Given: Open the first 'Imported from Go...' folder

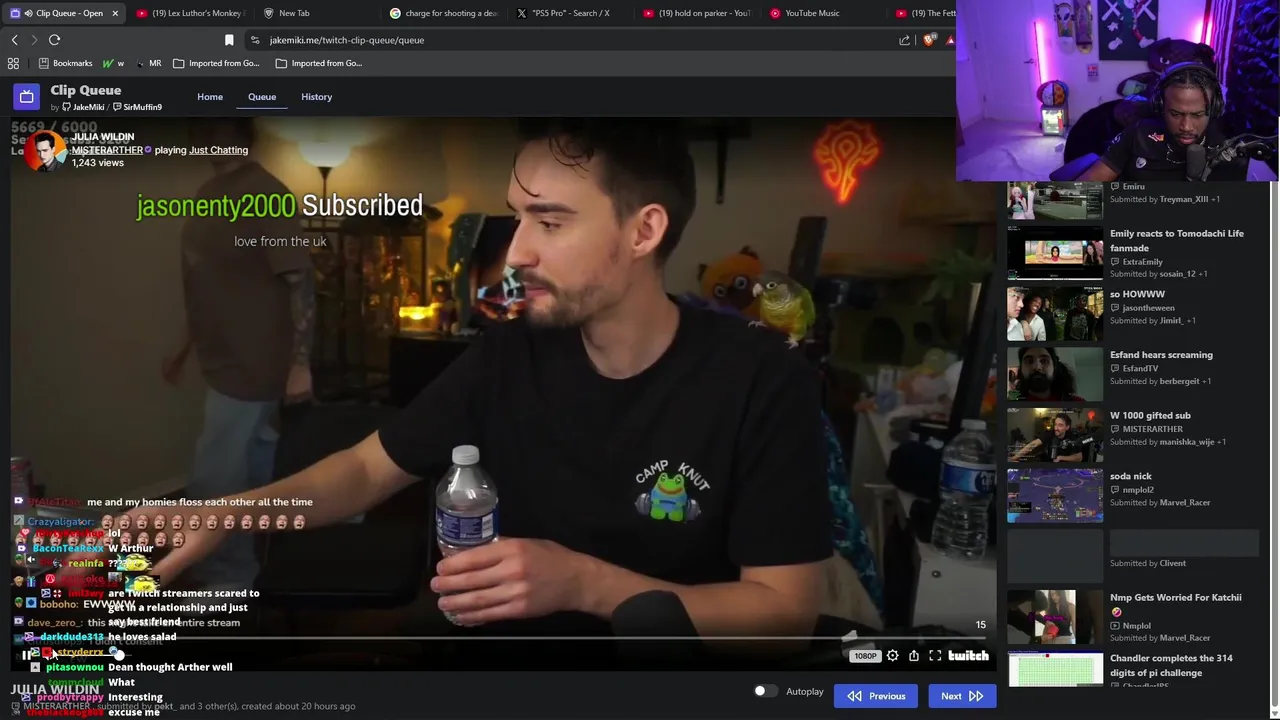Looking at the screenshot, I should tap(216, 63).
